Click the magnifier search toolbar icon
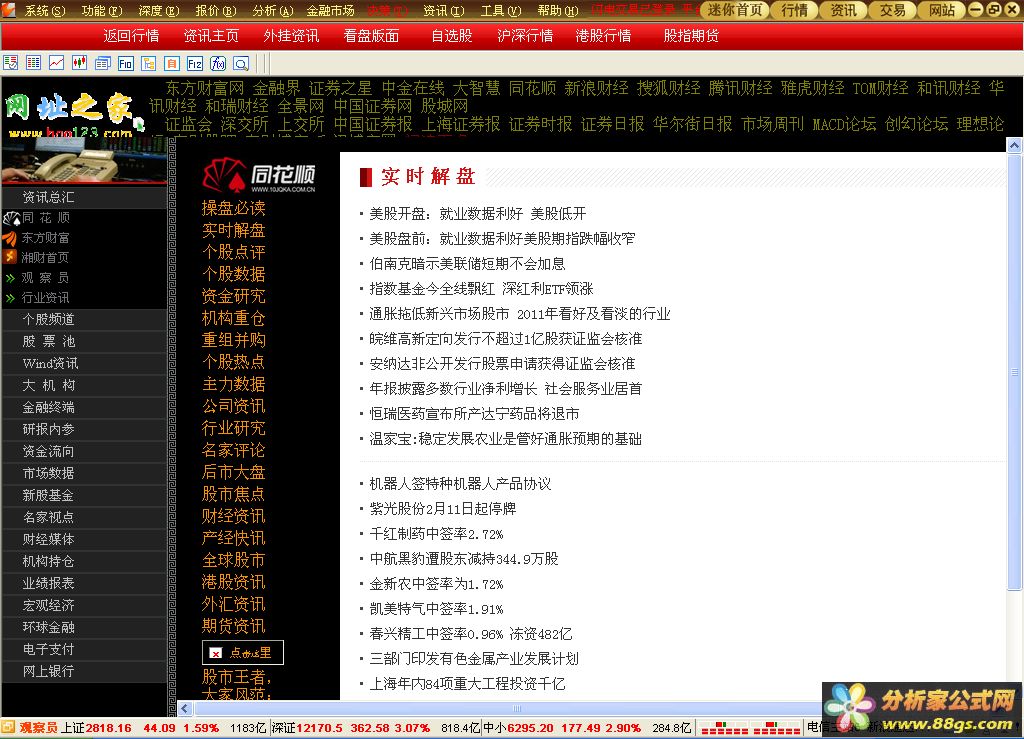The image size is (1024, 739). click(241, 63)
